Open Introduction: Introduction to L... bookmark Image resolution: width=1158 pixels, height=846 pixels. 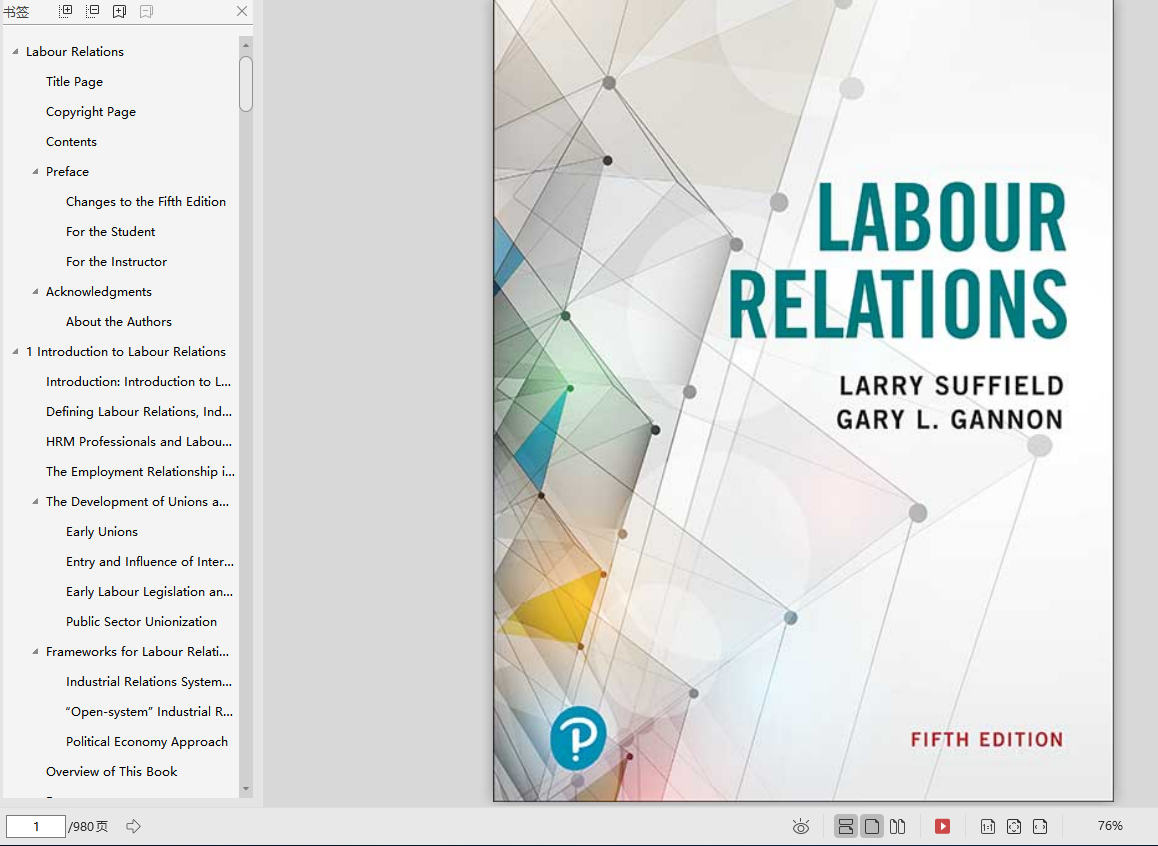coord(138,382)
